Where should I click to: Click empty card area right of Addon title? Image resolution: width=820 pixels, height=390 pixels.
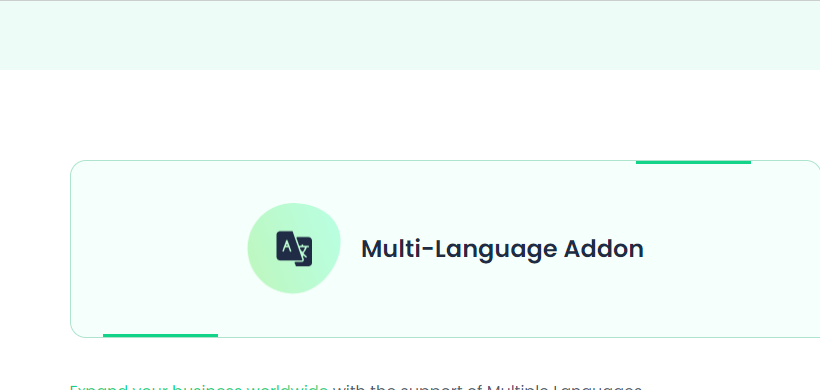tap(732, 249)
